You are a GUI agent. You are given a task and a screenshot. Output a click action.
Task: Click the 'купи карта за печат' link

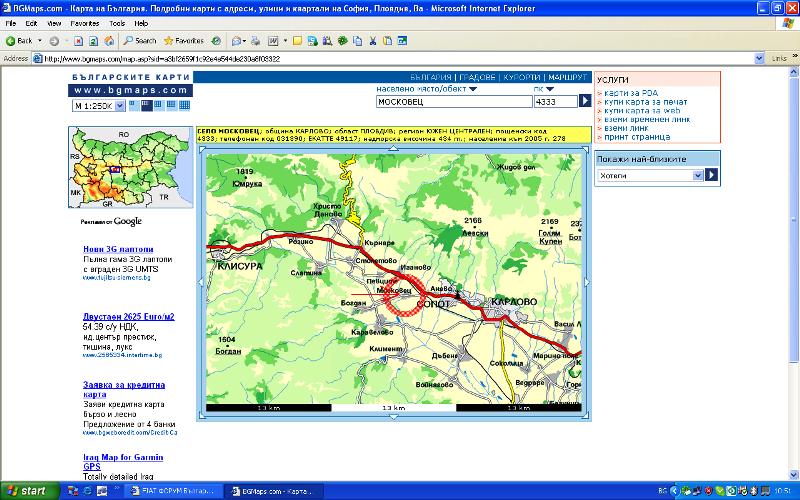(x=647, y=101)
